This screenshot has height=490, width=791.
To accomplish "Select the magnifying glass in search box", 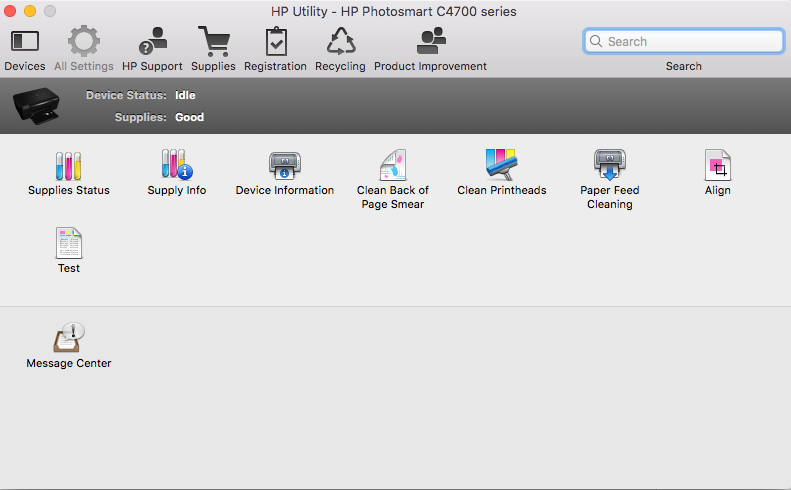I will tap(596, 41).
